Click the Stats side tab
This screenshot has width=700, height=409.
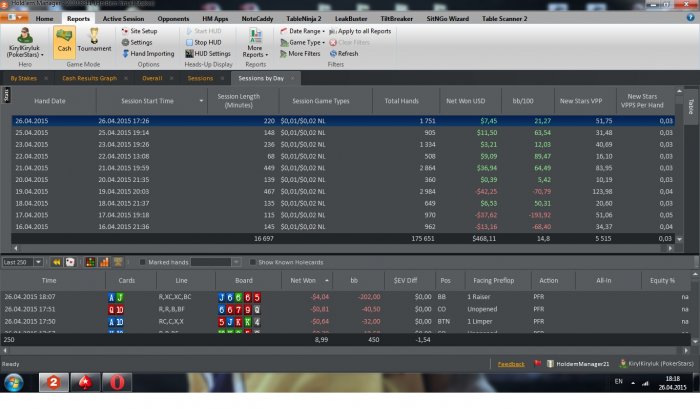(x=6, y=95)
